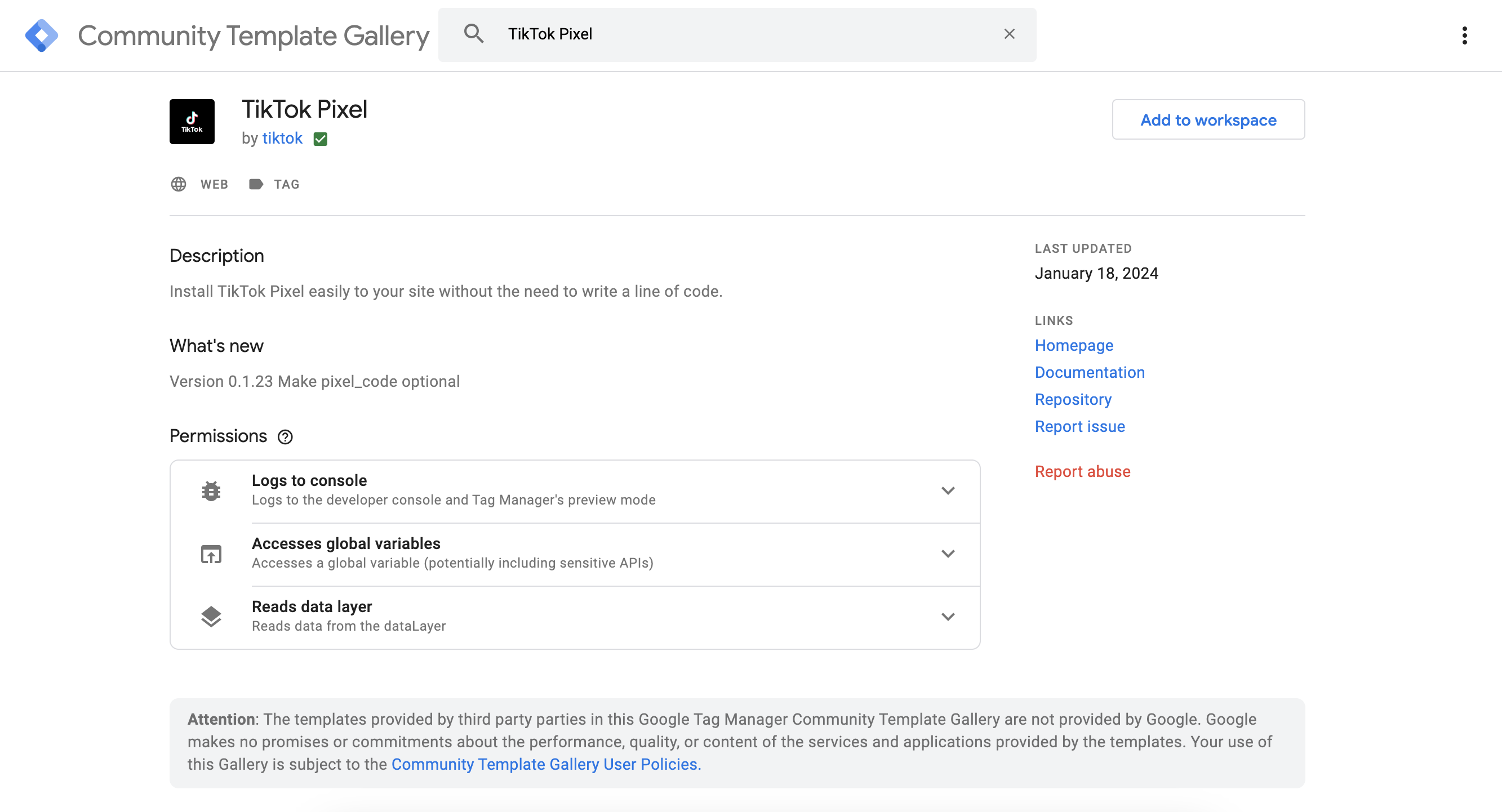The height and width of the screenshot is (812, 1502).
Task: Click the WEB globe icon
Action: tap(179, 184)
